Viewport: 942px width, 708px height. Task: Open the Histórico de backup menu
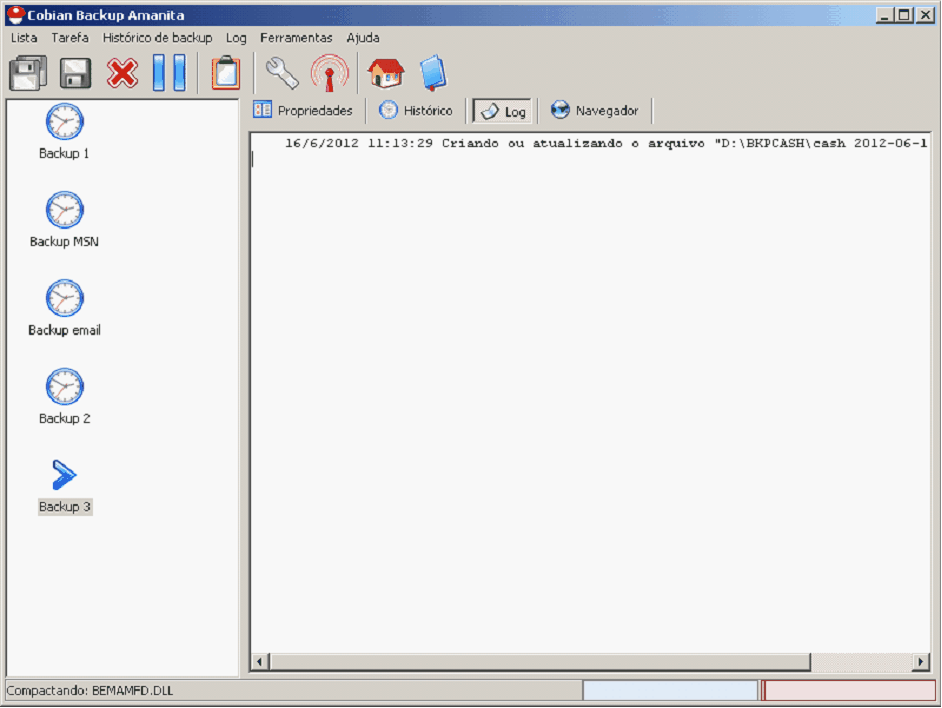pyautogui.click(x=157, y=37)
